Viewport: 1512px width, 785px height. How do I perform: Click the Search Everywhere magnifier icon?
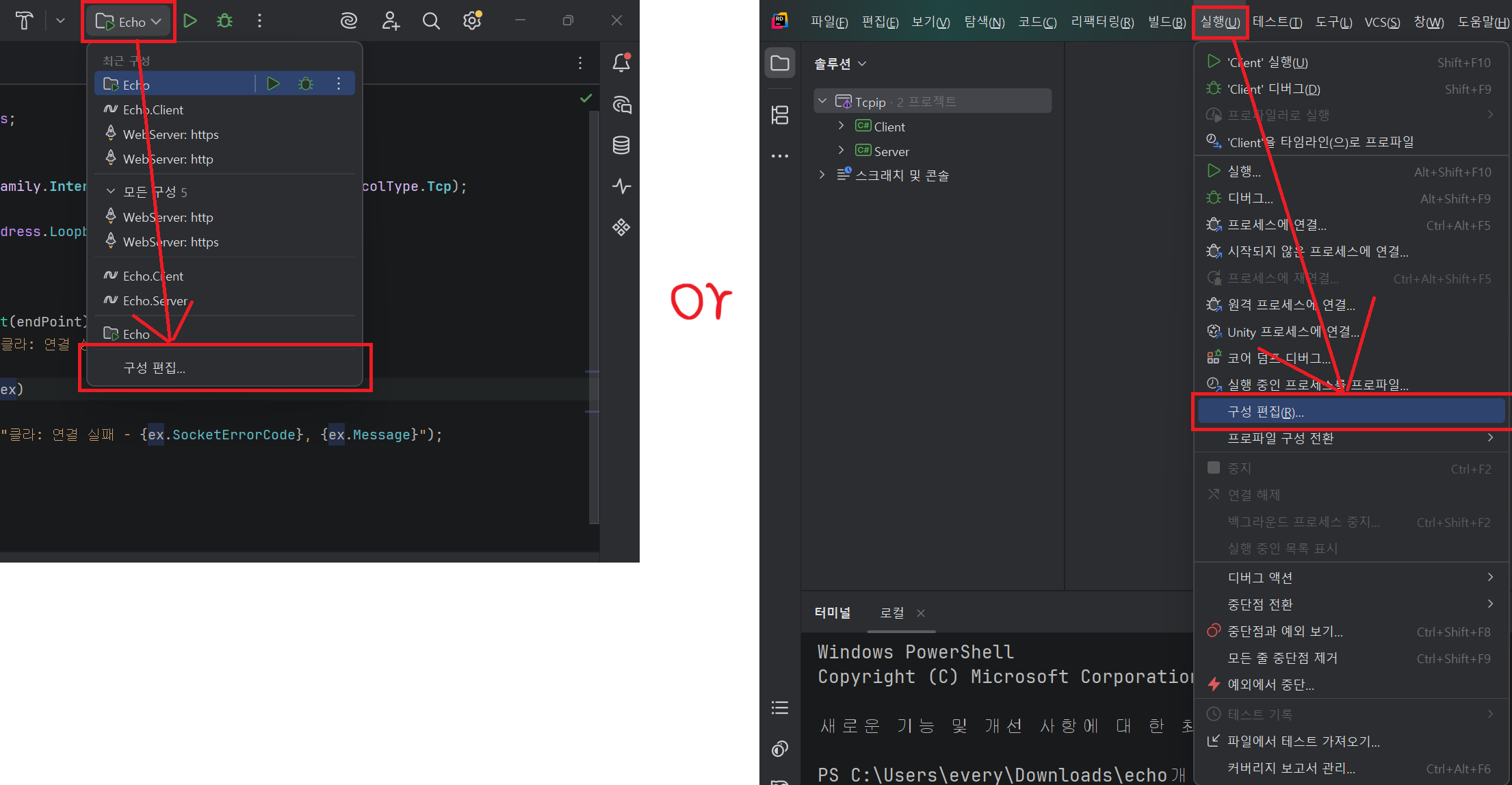tap(431, 21)
